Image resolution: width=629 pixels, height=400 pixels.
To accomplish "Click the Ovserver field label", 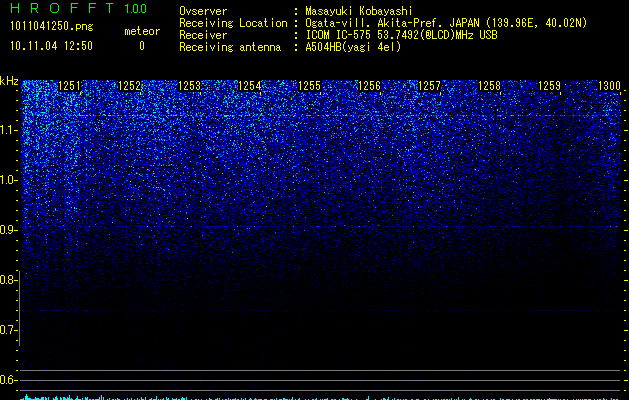I will (x=203, y=11).
